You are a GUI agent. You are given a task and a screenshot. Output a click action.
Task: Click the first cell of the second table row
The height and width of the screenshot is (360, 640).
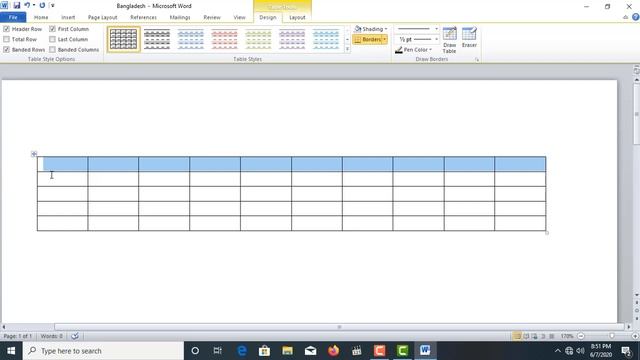[62, 179]
